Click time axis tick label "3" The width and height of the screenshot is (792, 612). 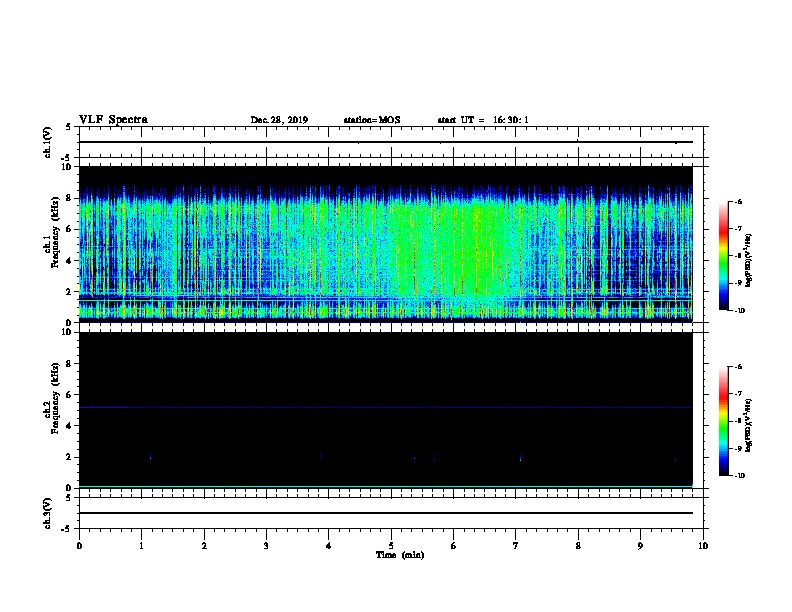point(266,546)
